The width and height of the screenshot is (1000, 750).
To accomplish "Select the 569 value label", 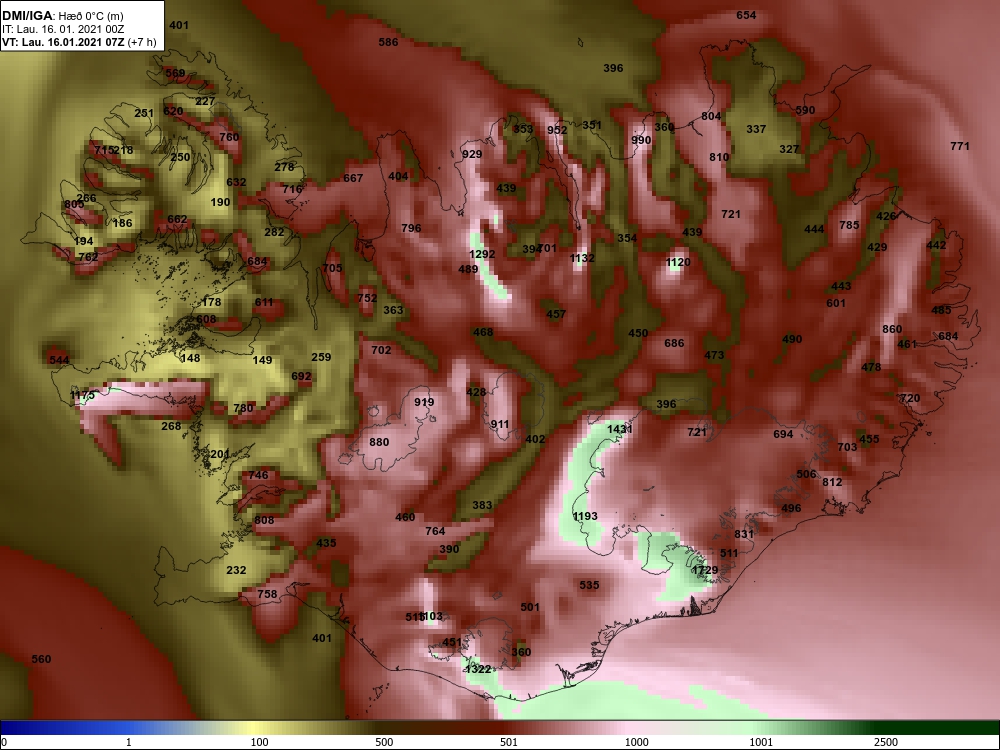I will [175, 73].
